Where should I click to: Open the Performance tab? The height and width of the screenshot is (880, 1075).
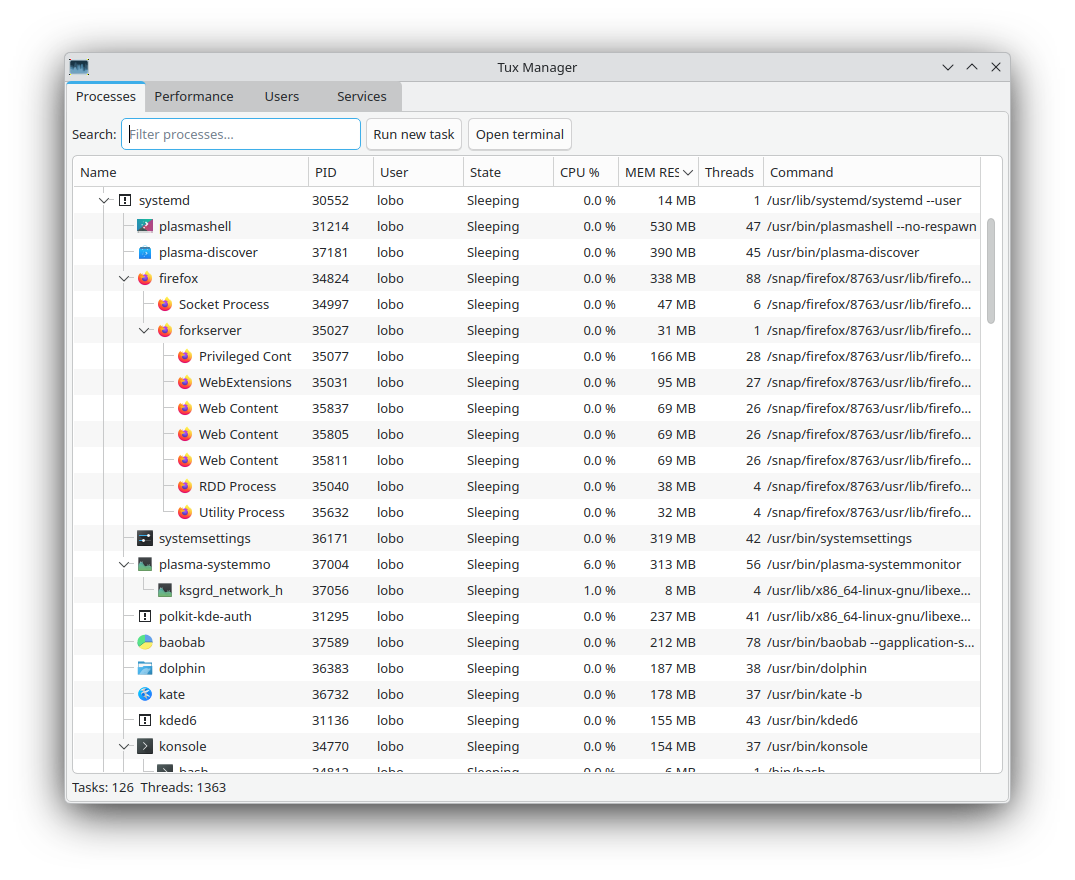point(194,97)
